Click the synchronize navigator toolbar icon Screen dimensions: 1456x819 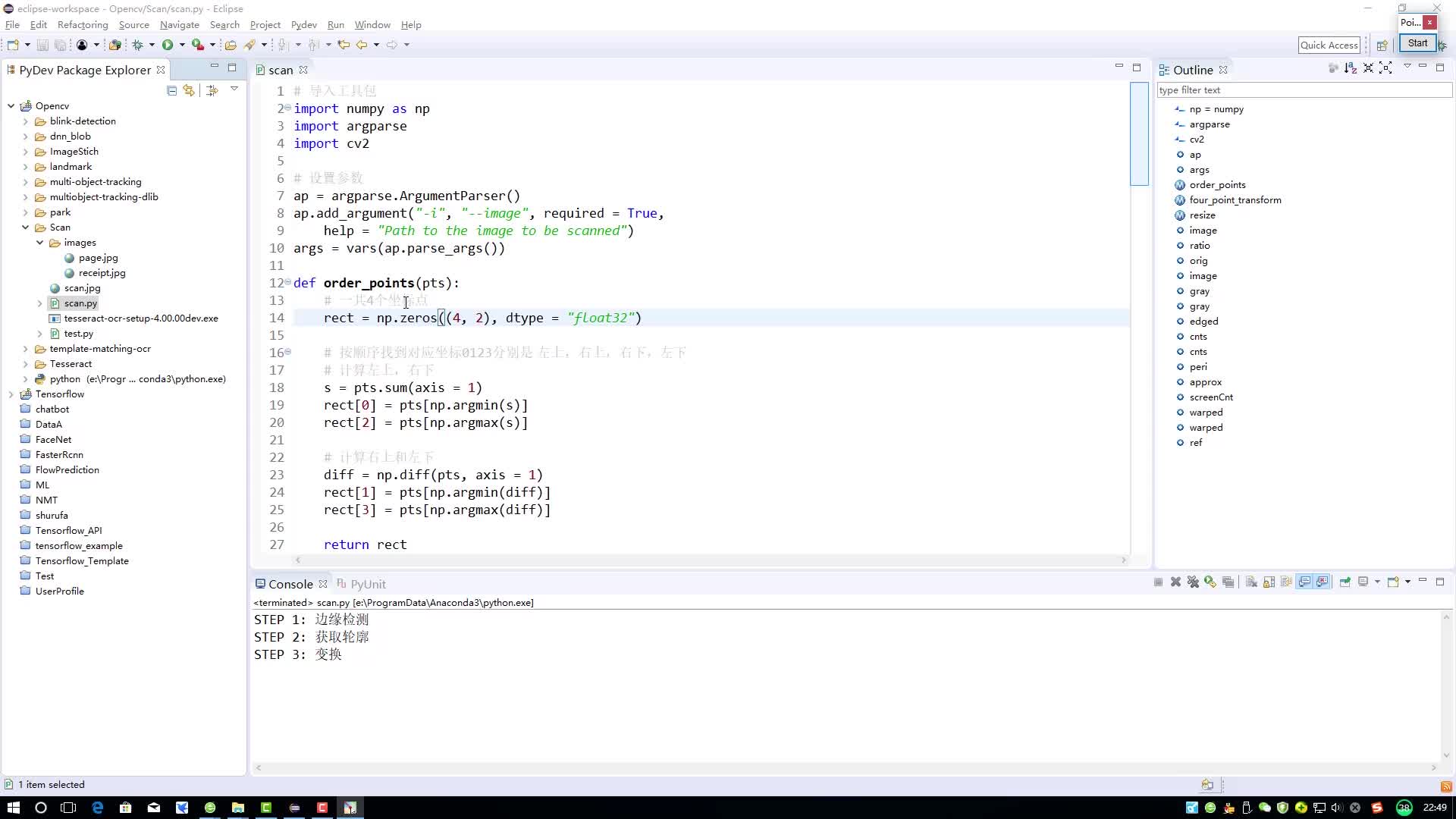[x=189, y=90]
